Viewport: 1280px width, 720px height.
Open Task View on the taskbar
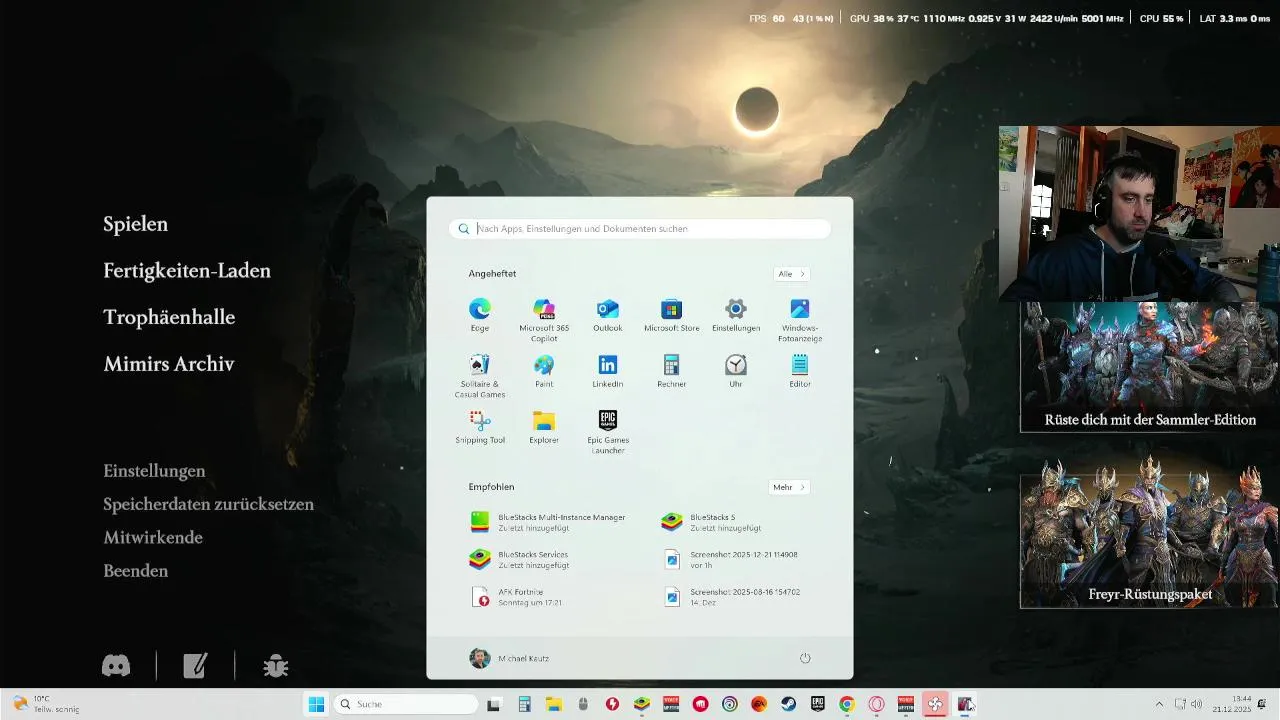494,704
